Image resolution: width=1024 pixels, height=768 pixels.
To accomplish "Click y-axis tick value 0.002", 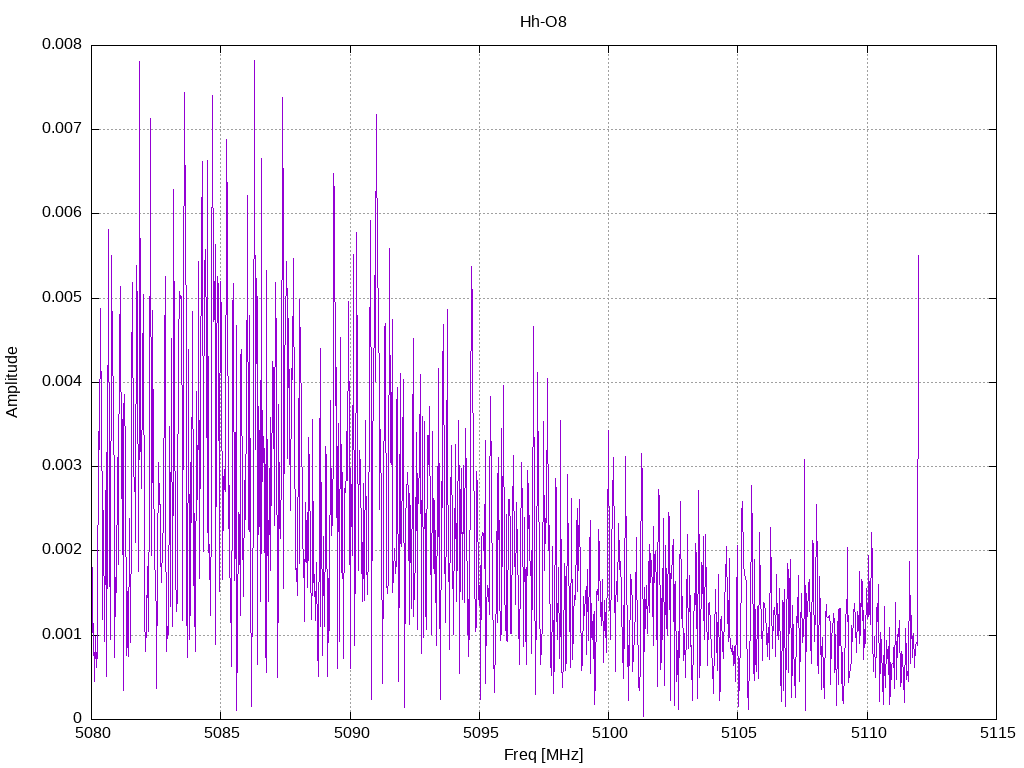I will click(62, 550).
